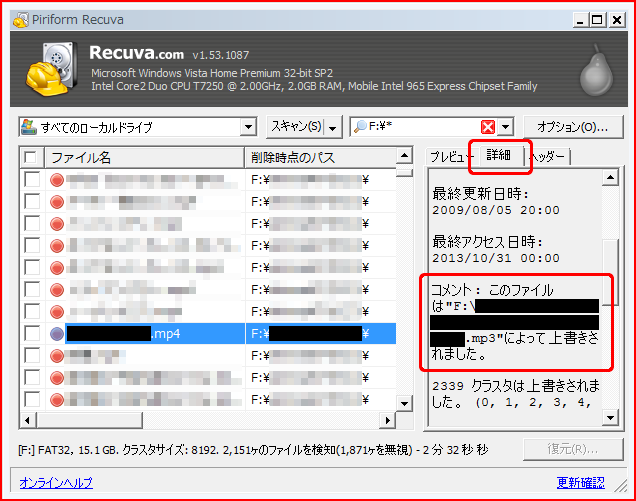Image resolution: width=636 pixels, height=501 pixels.
Task: Switch to the プレビュー tab
Action: [451, 156]
